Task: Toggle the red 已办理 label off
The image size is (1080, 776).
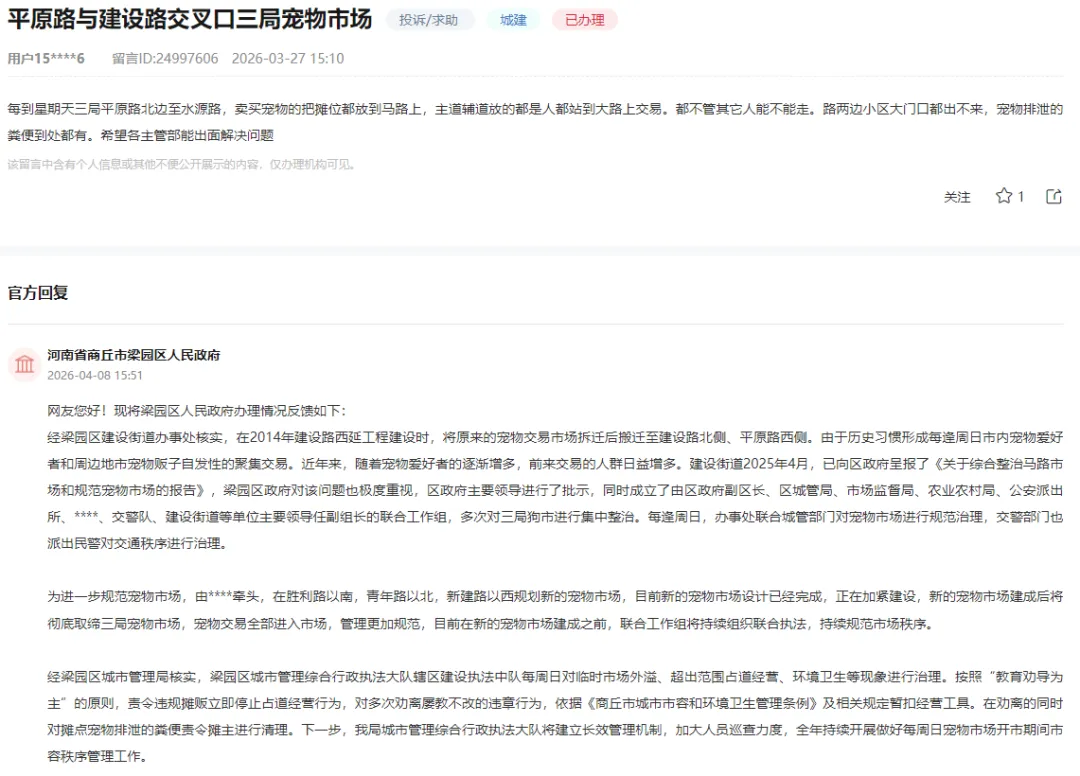Action: click(x=584, y=19)
